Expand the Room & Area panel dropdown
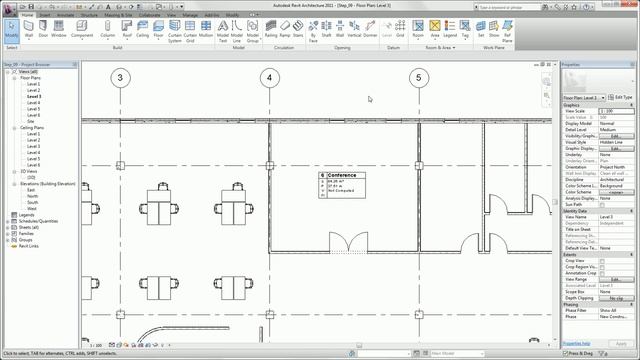This screenshot has width=640, height=360. click(440, 48)
